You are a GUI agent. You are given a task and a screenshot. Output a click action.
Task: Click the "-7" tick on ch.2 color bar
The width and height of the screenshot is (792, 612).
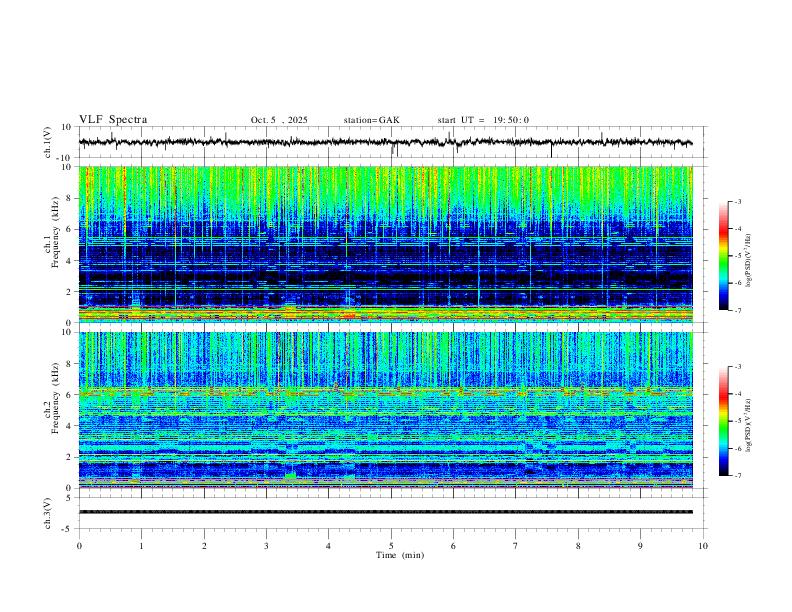[x=738, y=475]
